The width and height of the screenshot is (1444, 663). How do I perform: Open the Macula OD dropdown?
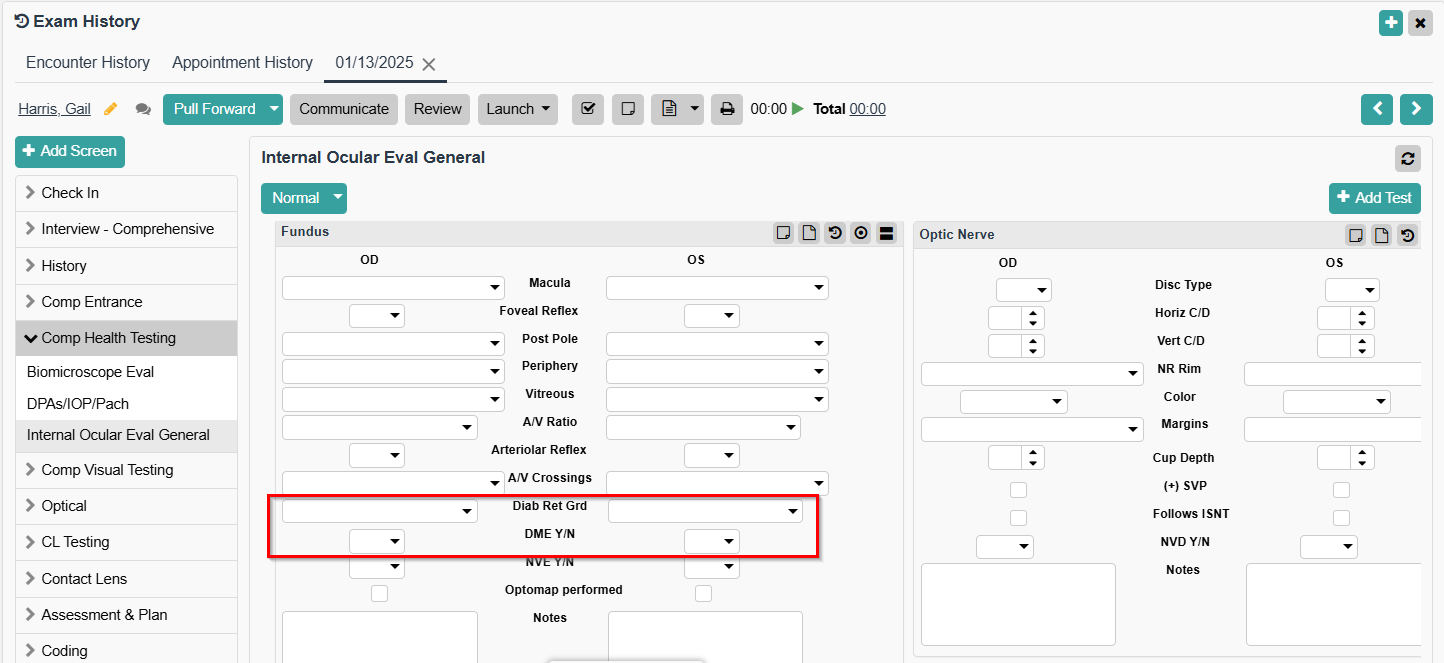(x=393, y=288)
